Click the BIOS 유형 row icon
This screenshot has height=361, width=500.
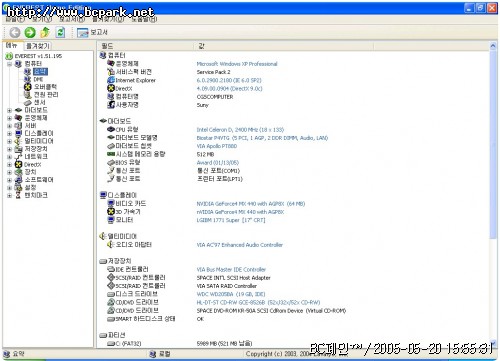pos(111,162)
